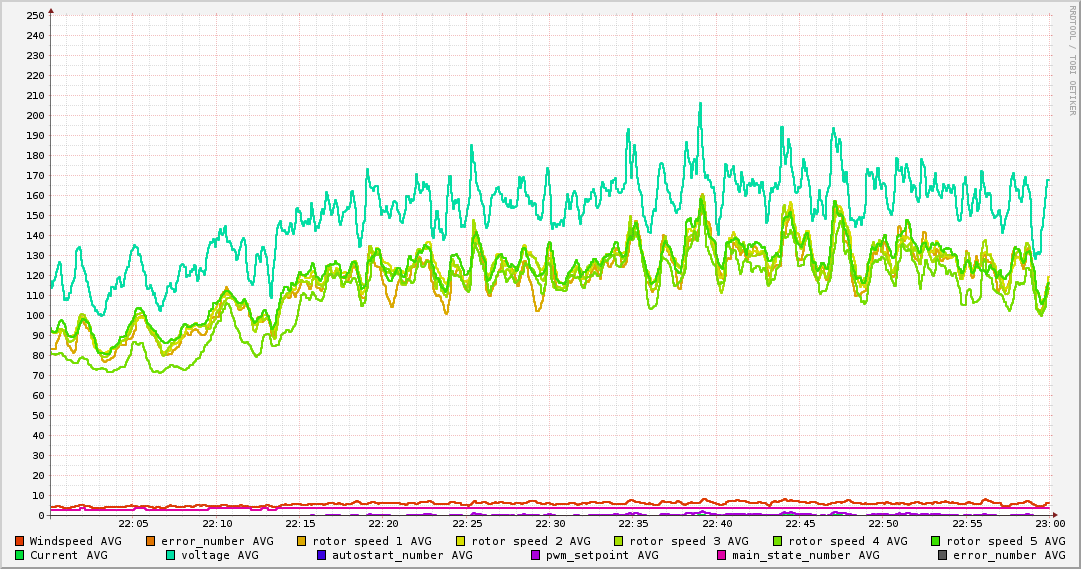Click the 22:25 time axis label
This screenshot has height=569, width=1081.
point(467,524)
